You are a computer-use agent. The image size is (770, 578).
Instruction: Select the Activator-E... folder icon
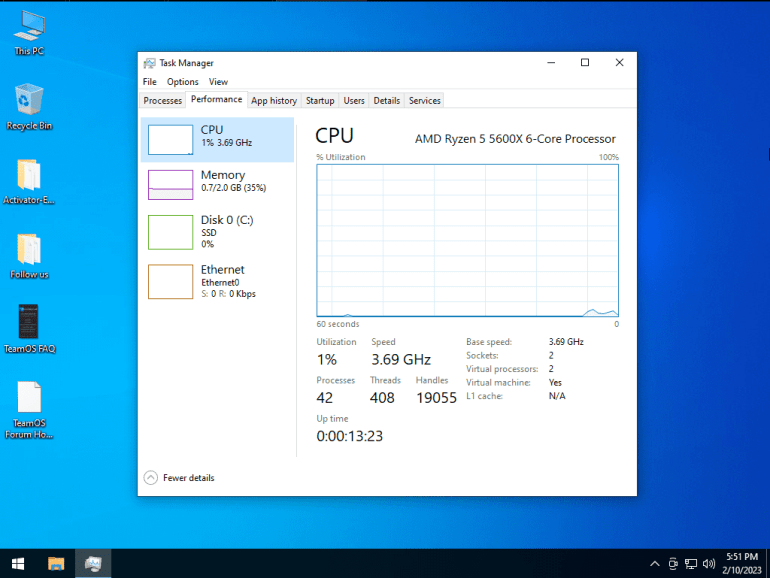[29, 182]
